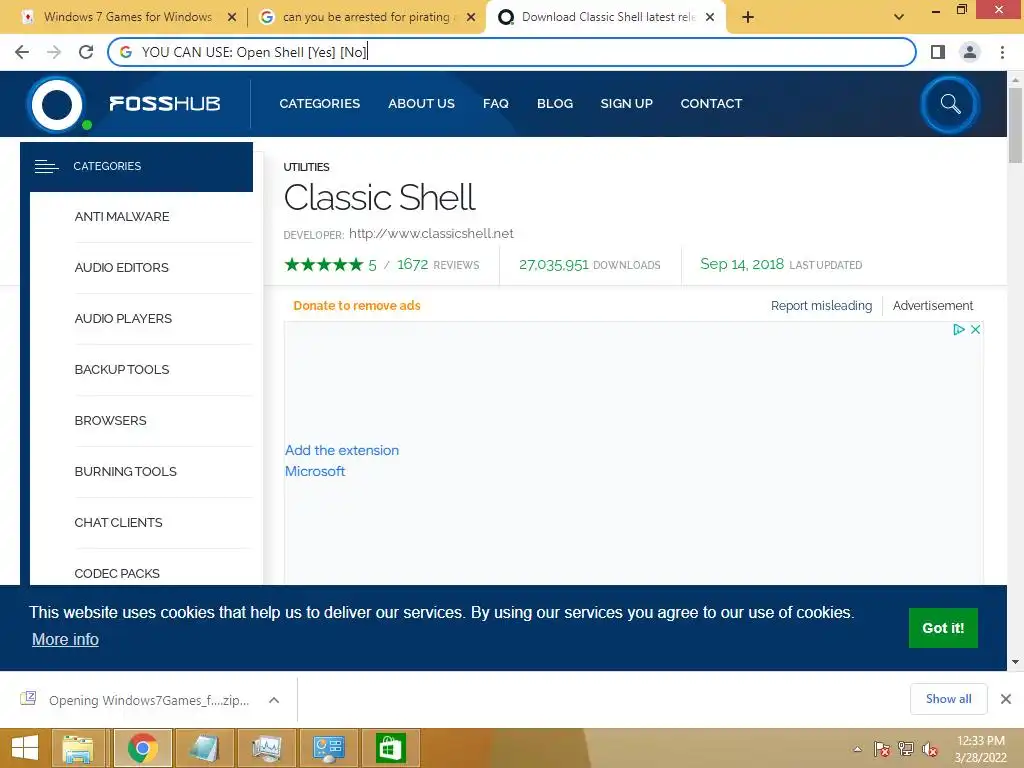Click the browser back arrow
Image resolution: width=1024 pixels, height=768 pixels.
[22, 52]
